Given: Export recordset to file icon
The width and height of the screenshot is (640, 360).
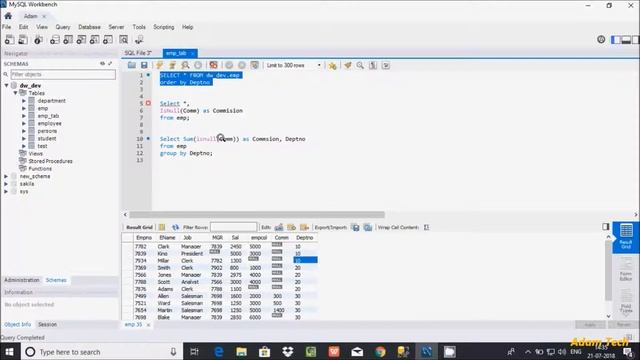Looking at the screenshot, I should (x=356, y=227).
